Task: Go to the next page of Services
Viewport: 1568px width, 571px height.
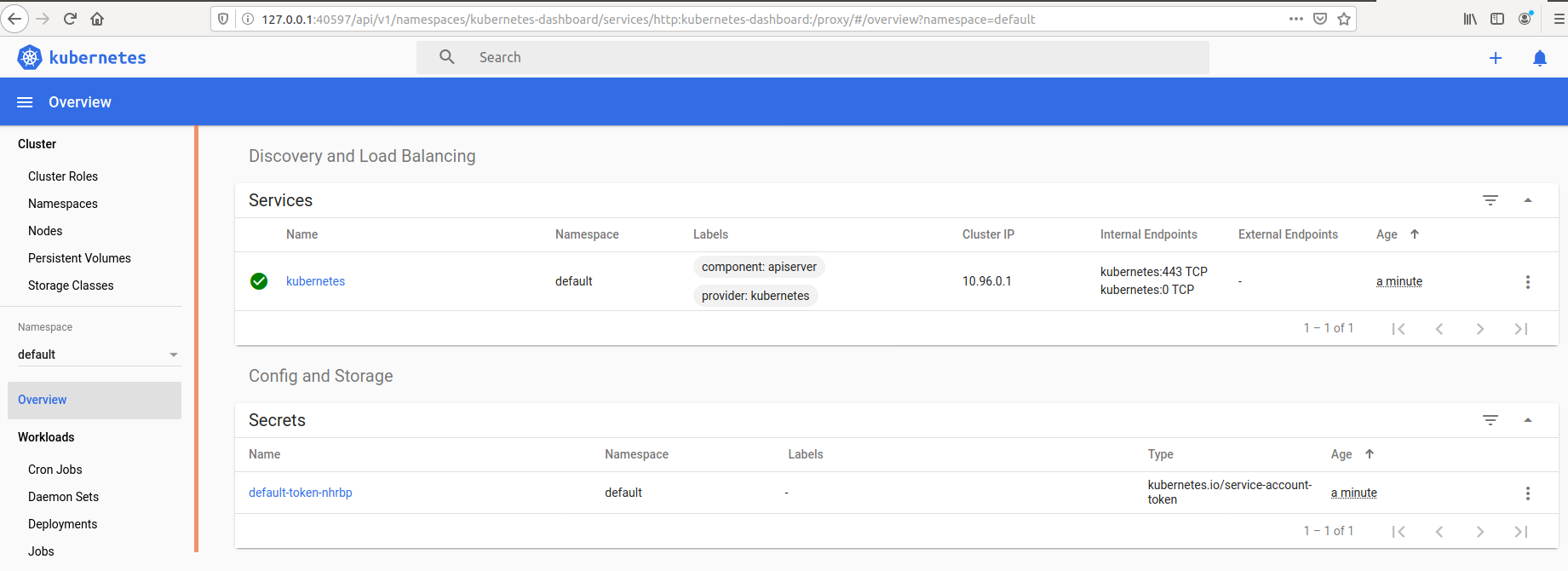Action: click(x=1480, y=329)
